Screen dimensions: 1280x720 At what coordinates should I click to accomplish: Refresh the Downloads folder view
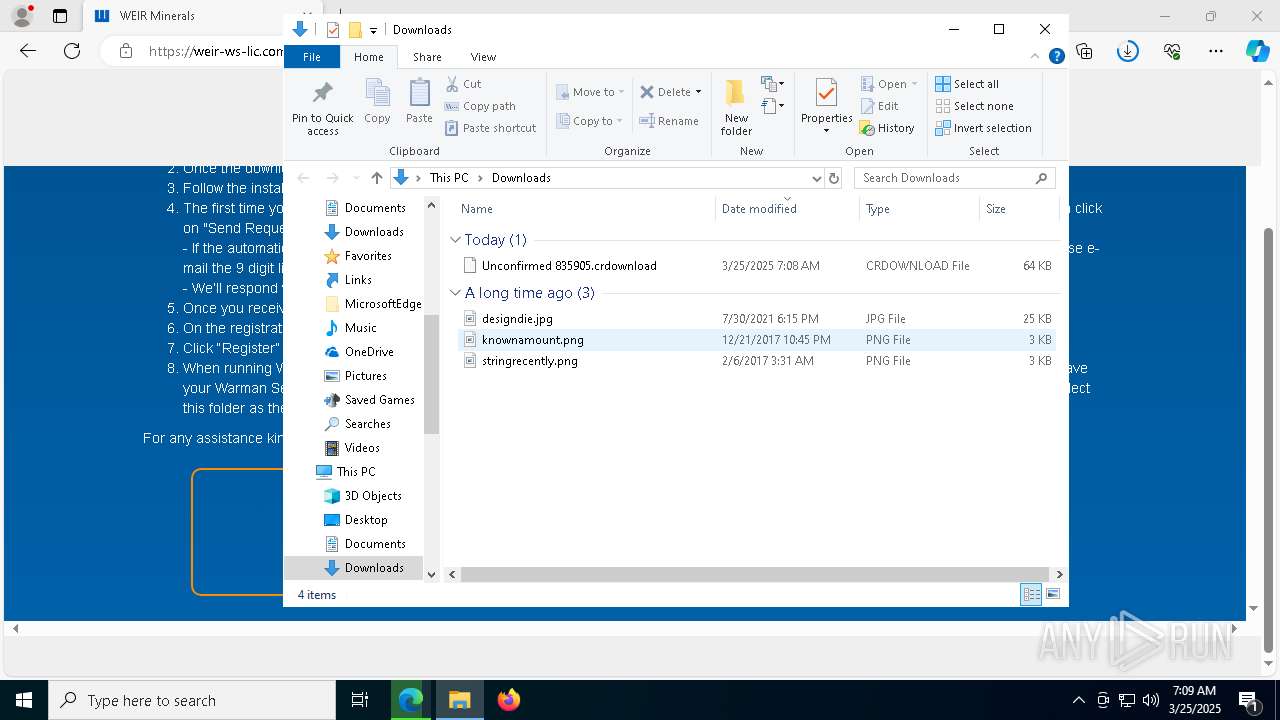coord(834,178)
